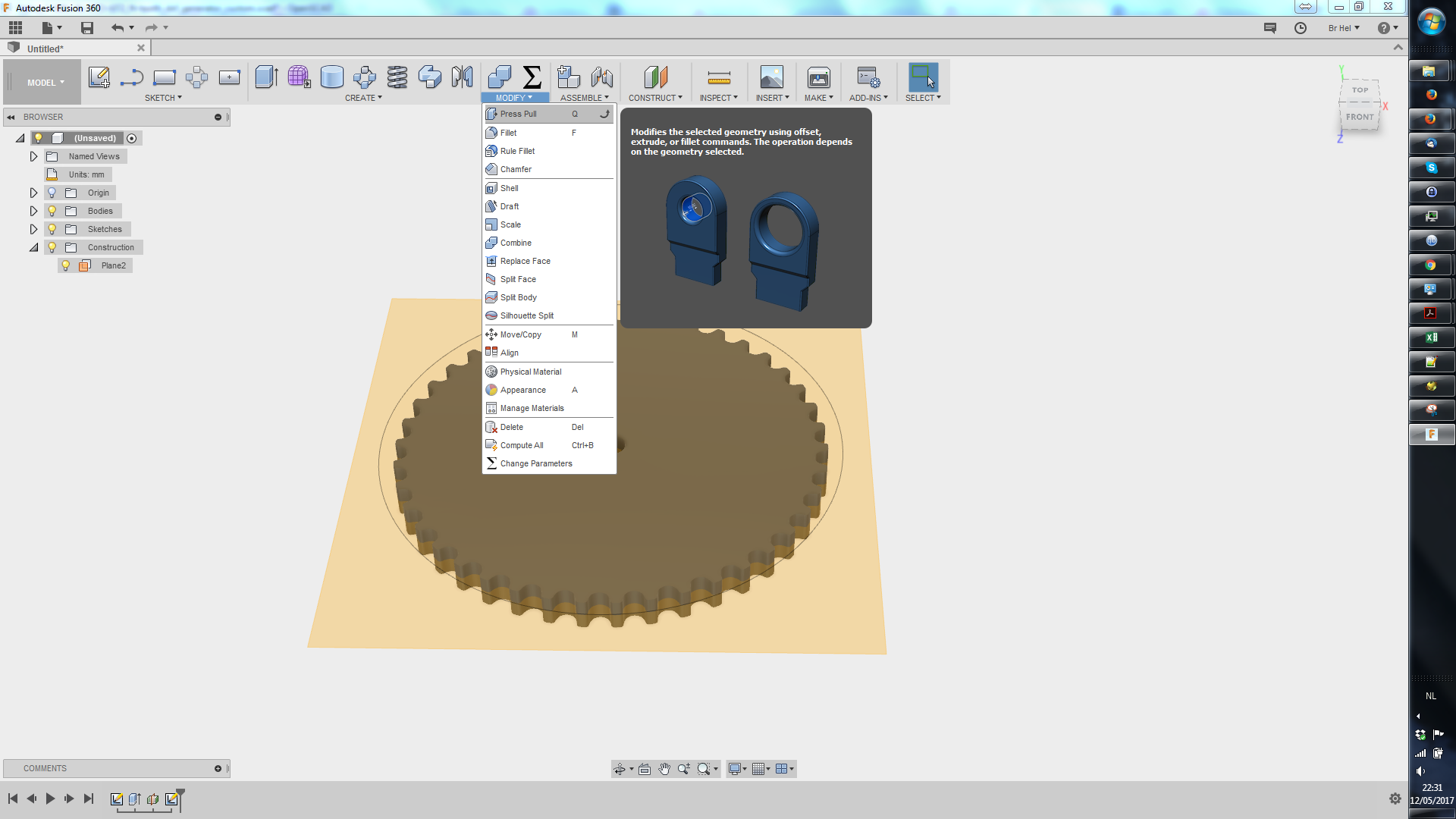
Task: Expand the Named Views tree node
Action: (x=33, y=156)
